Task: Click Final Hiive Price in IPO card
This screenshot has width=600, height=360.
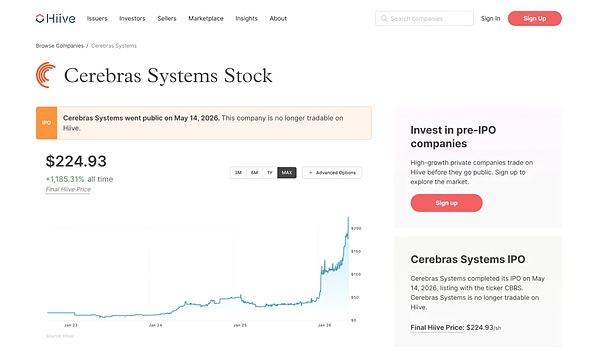Action: [437, 328]
